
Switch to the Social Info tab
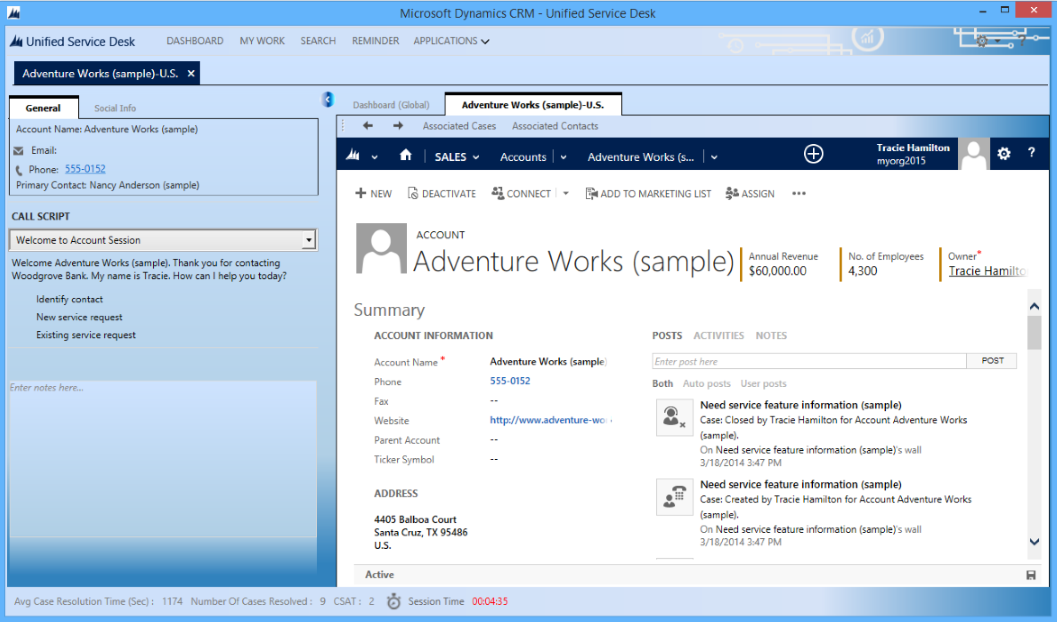[x=114, y=107]
